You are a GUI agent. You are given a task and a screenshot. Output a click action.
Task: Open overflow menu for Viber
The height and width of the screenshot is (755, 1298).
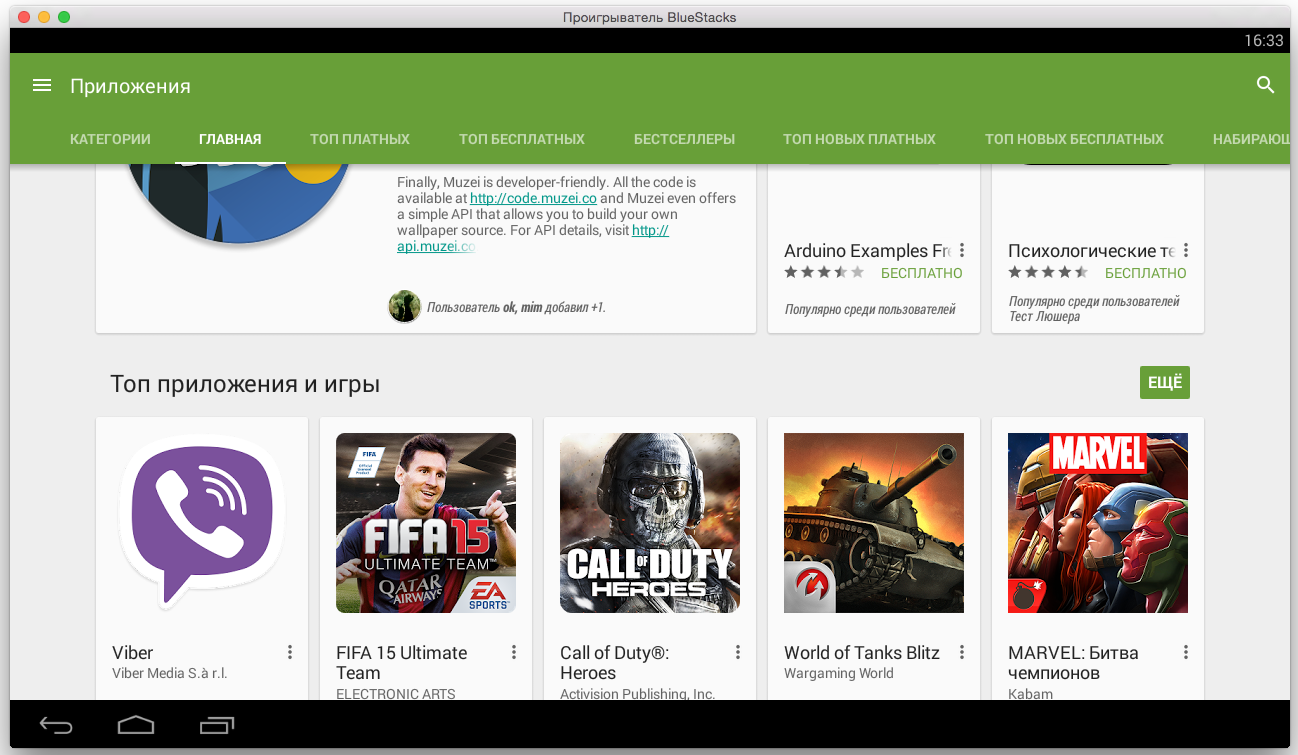290,652
